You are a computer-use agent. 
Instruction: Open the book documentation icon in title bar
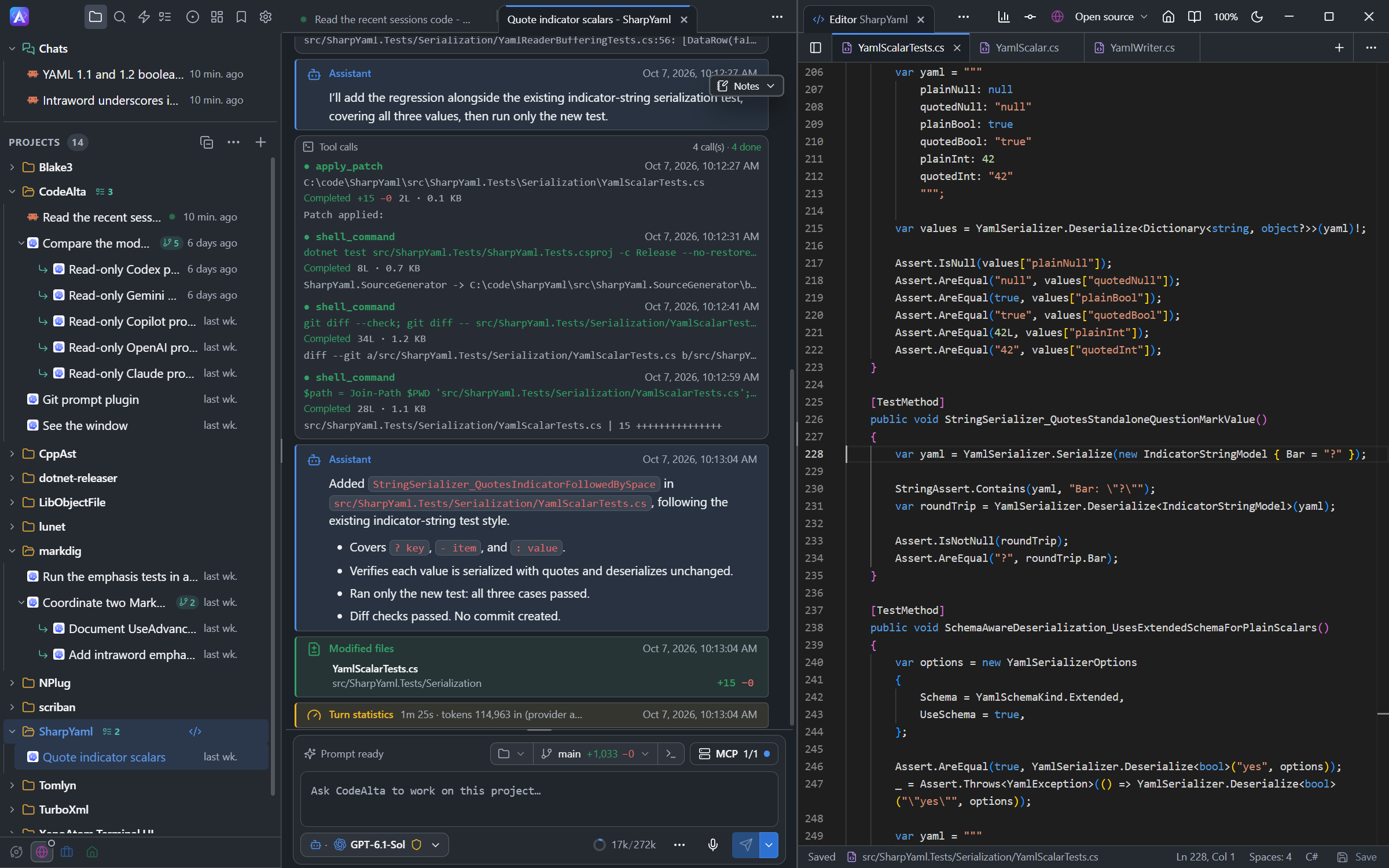click(x=1195, y=17)
